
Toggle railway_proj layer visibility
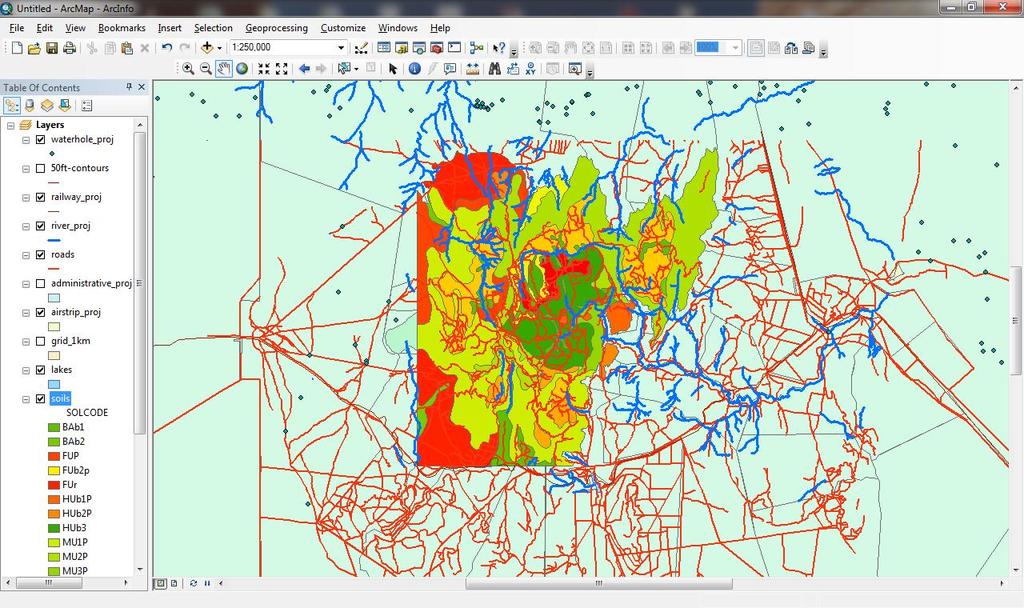(40, 197)
